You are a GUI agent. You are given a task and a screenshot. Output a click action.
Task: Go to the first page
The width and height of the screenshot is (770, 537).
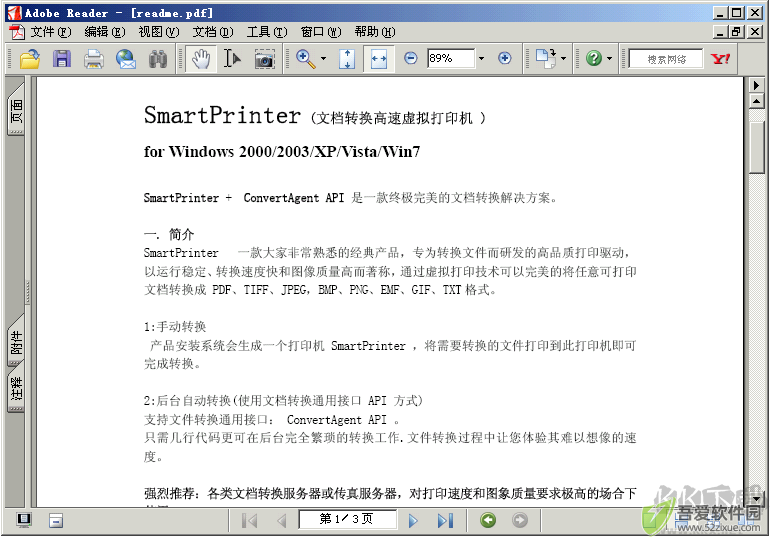click(x=249, y=520)
